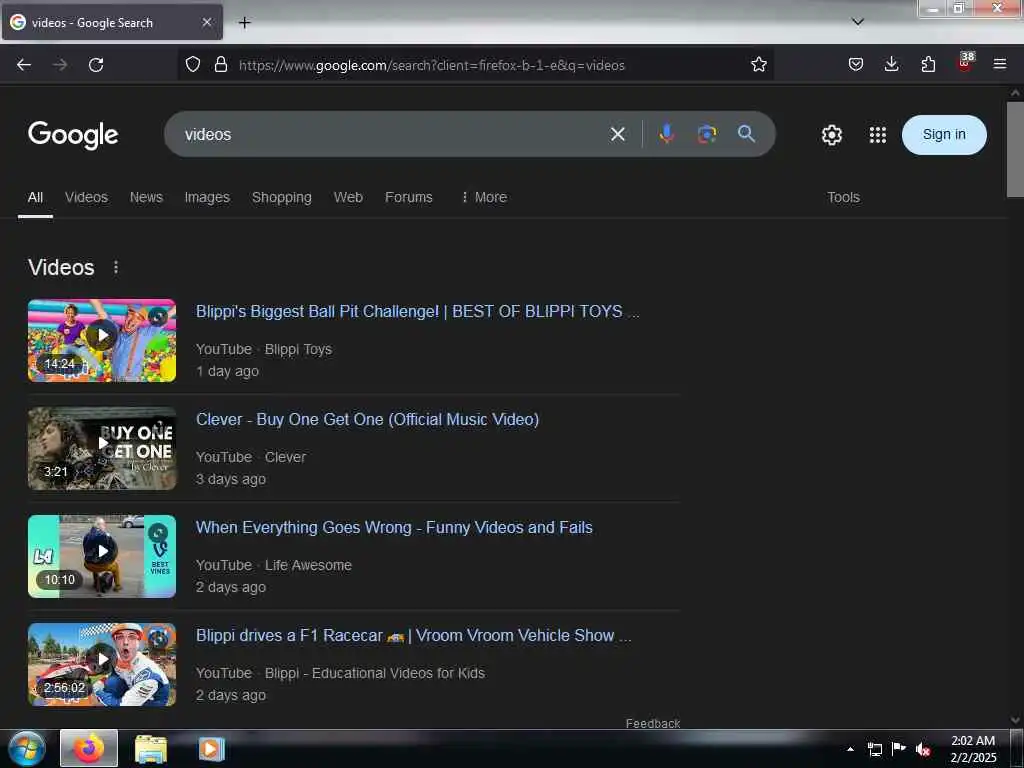The width and height of the screenshot is (1024, 768).
Task: Play the F1 Racecar video thumbnail
Action: pyautogui.click(x=102, y=664)
